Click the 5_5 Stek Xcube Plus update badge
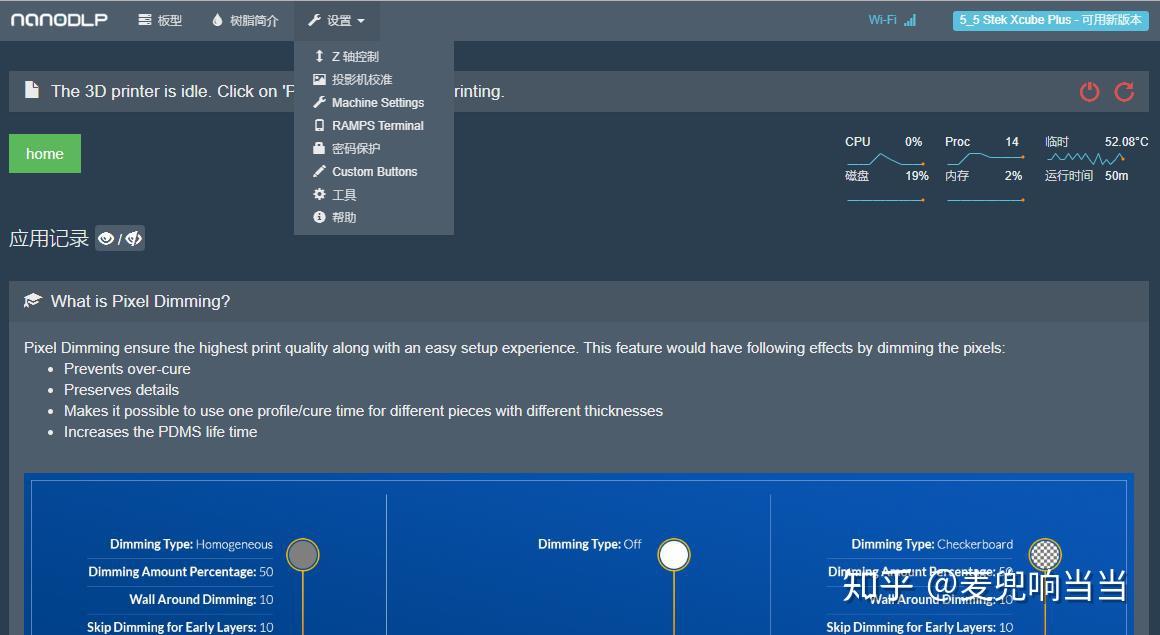The image size is (1160, 635). (x=1049, y=19)
